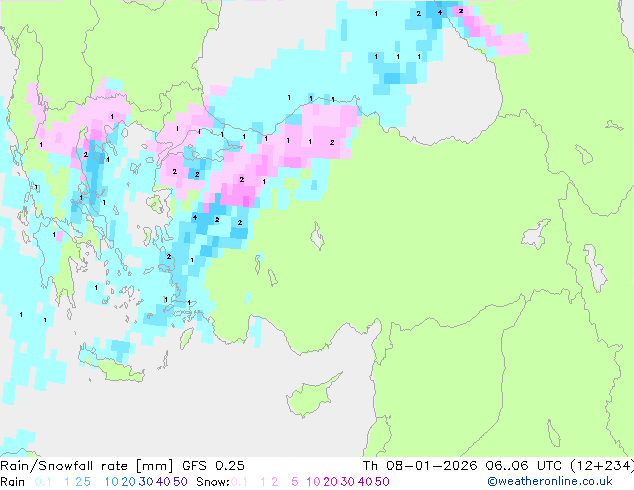Click the "Rain/Snowfall rate [mm]" title text
The height and width of the screenshot is (490, 634).
pos(87,466)
